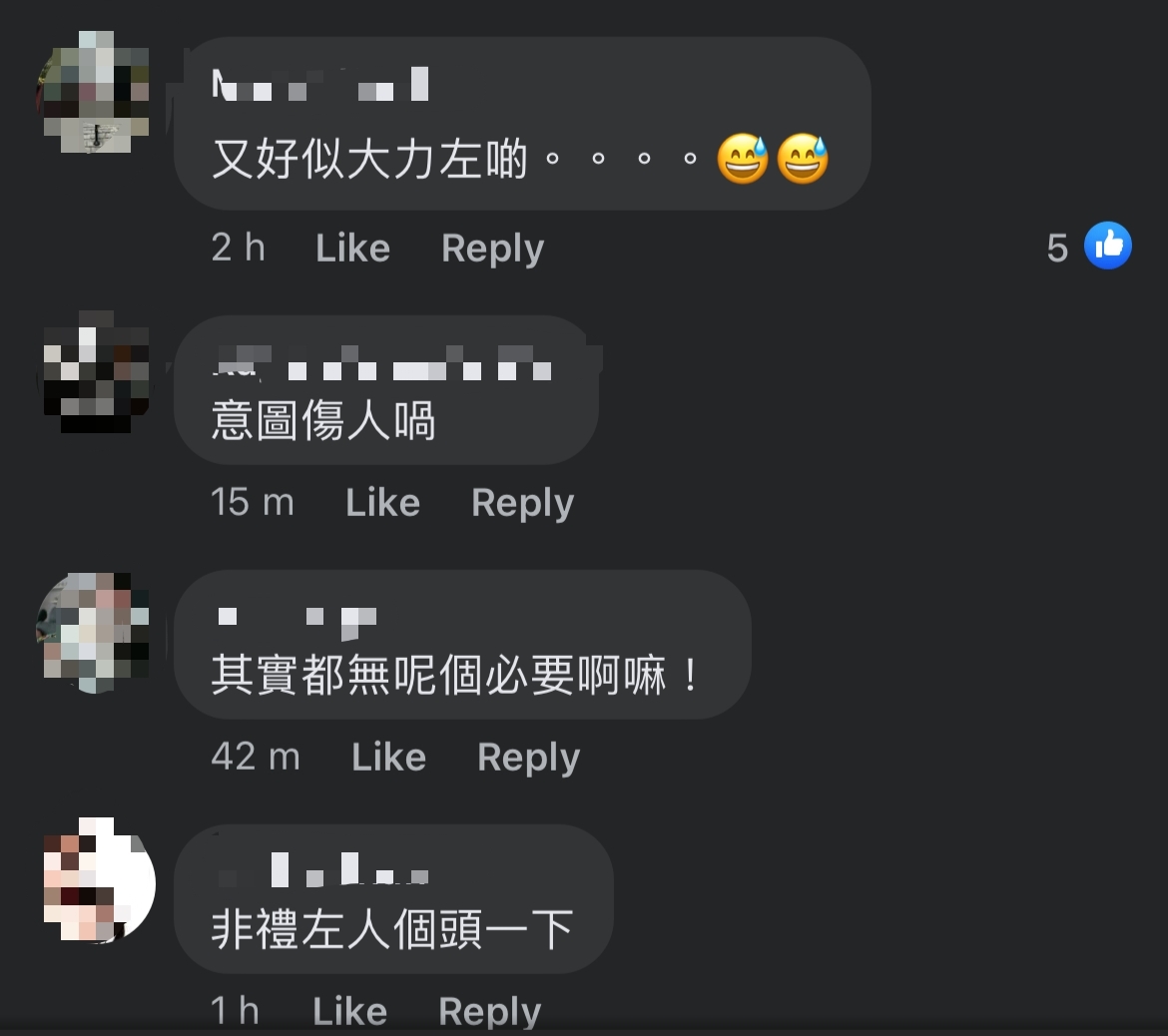The image size is (1168, 1036).
Task: Like the comment posted 1 h ago
Action: pos(350,1011)
